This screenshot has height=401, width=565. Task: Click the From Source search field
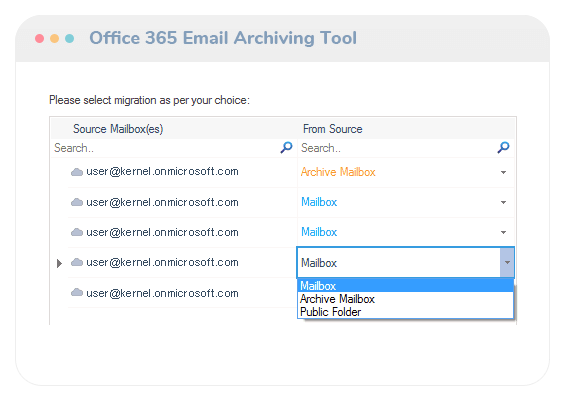(398, 148)
